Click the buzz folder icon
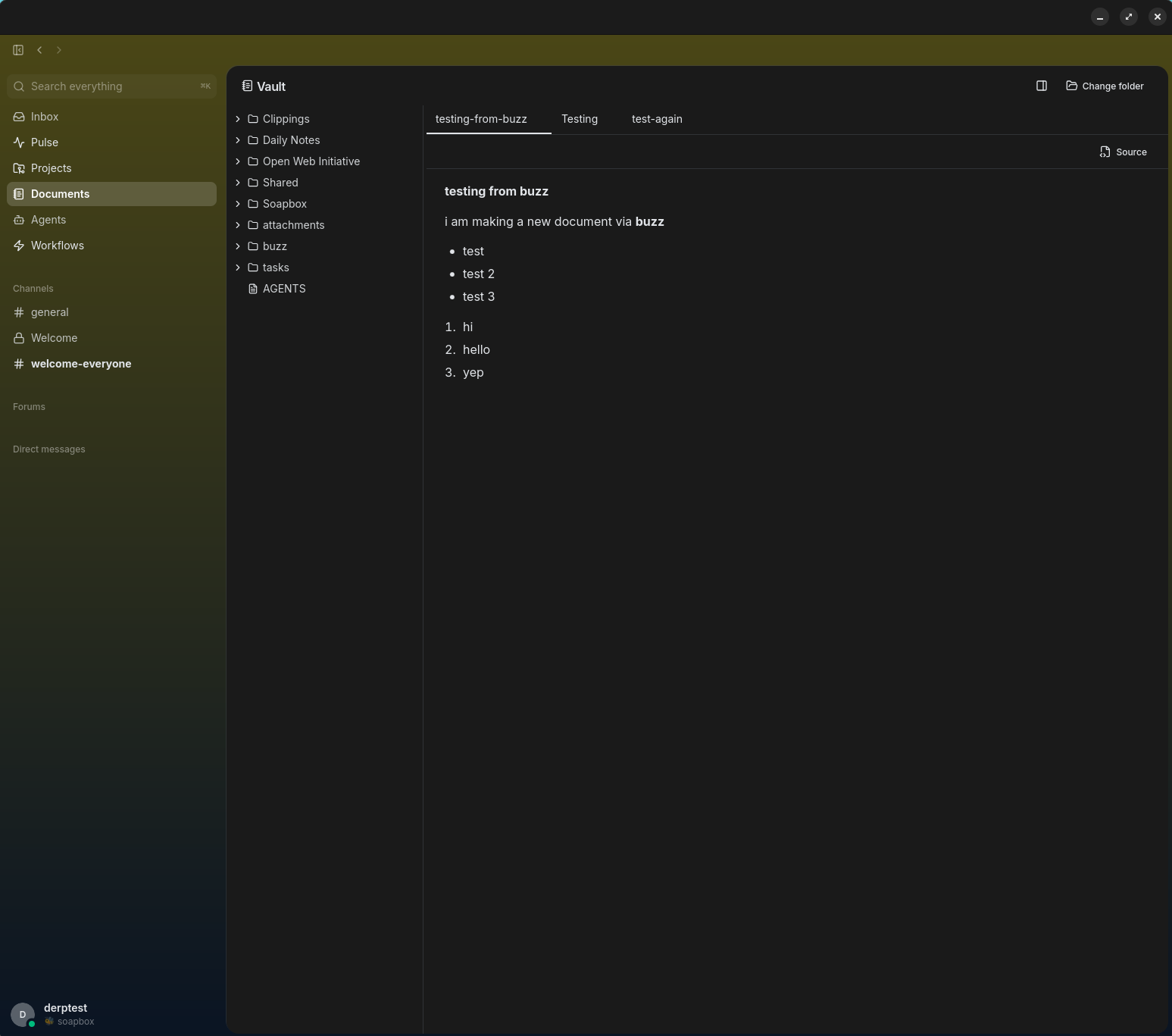 253,246
